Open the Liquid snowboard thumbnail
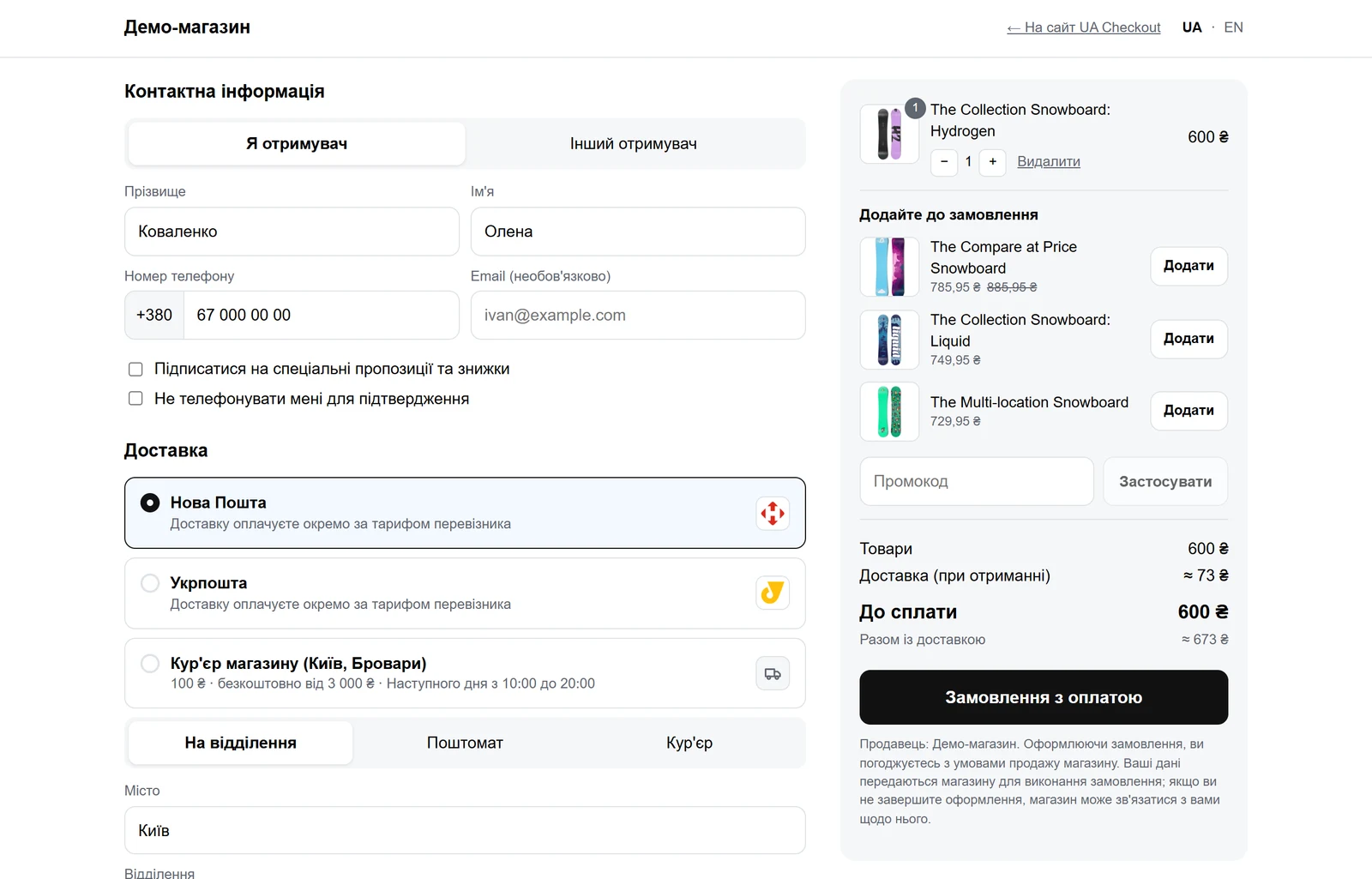This screenshot has width=1372, height=879. (x=889, y=340)
